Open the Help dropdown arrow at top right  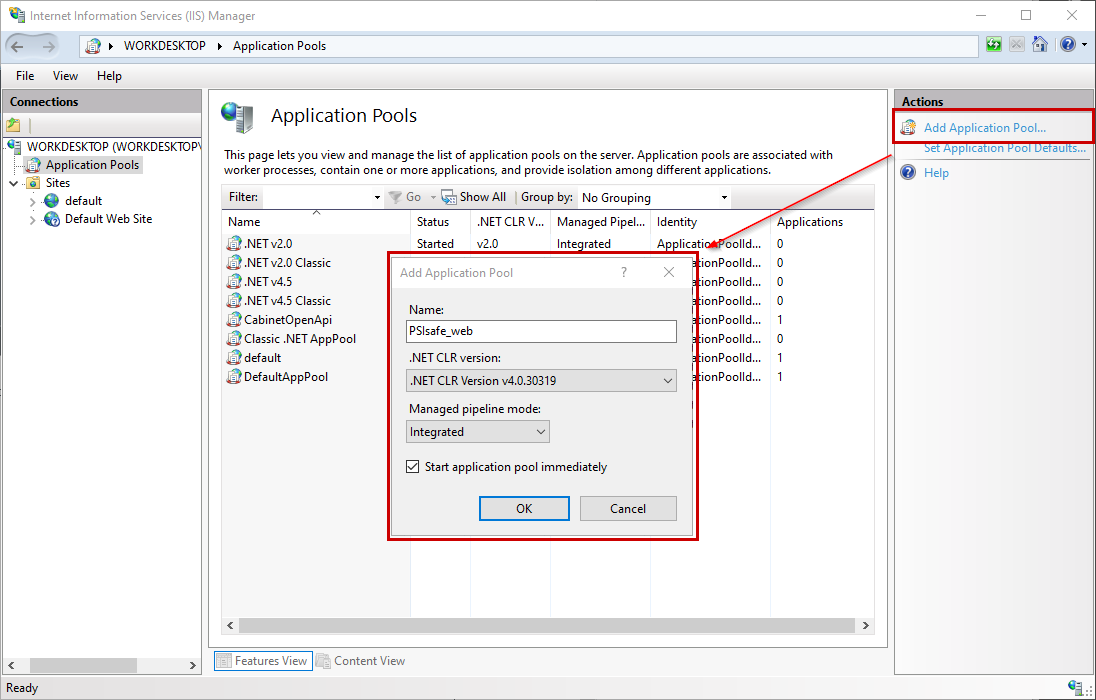pos(1084,45)
